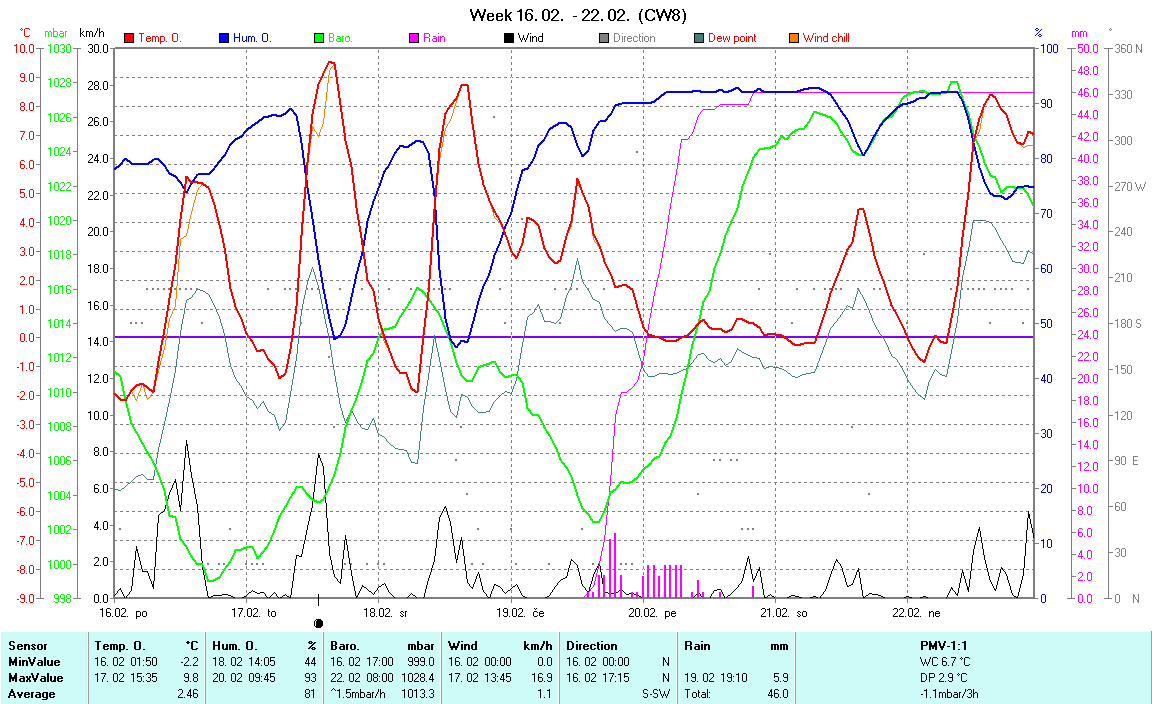Click the red Temp. O. legend swatch
This screenshot has height=704, width=1152.
coord(129,38)
